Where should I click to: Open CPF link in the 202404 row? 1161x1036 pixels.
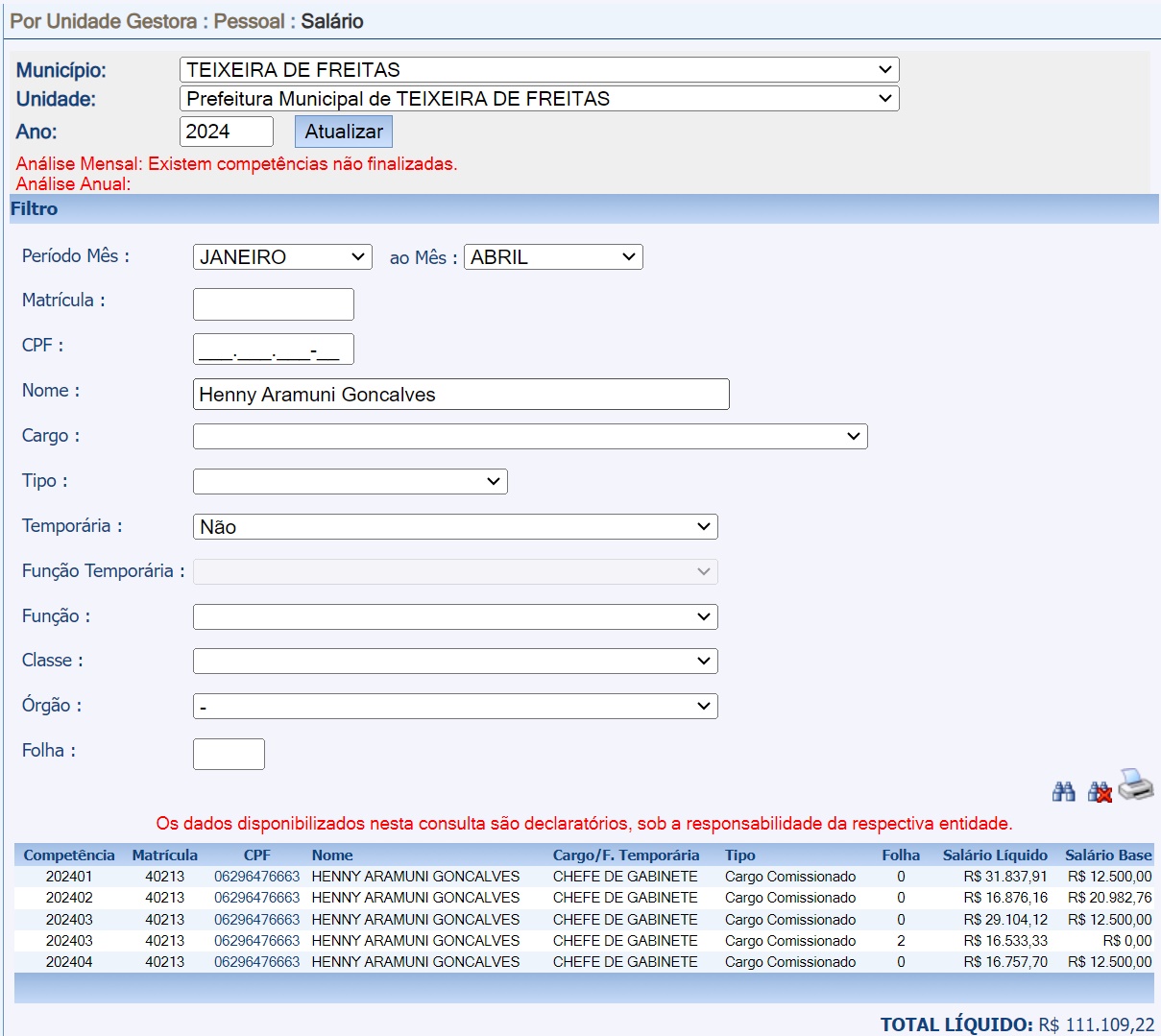(x=256, y=962)
